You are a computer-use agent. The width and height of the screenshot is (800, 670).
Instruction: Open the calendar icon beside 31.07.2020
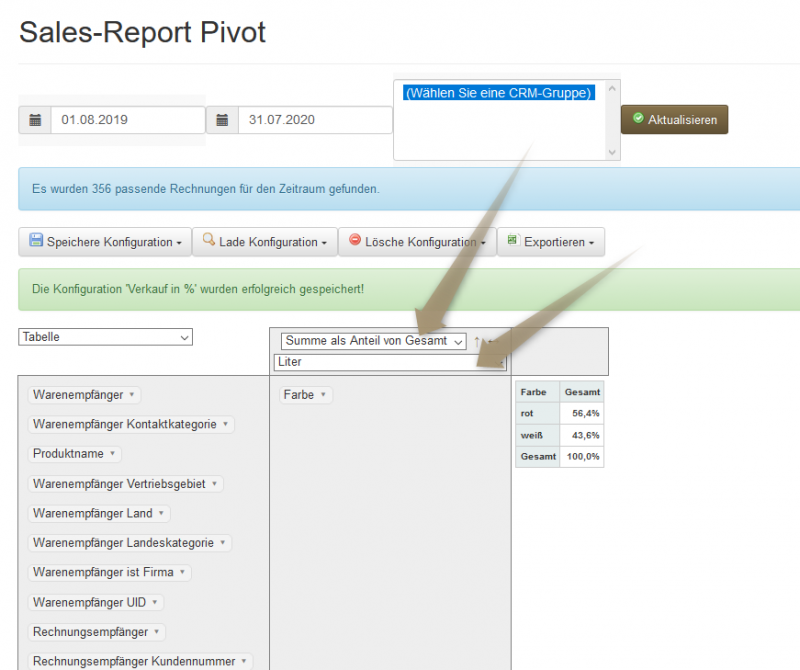222,119
